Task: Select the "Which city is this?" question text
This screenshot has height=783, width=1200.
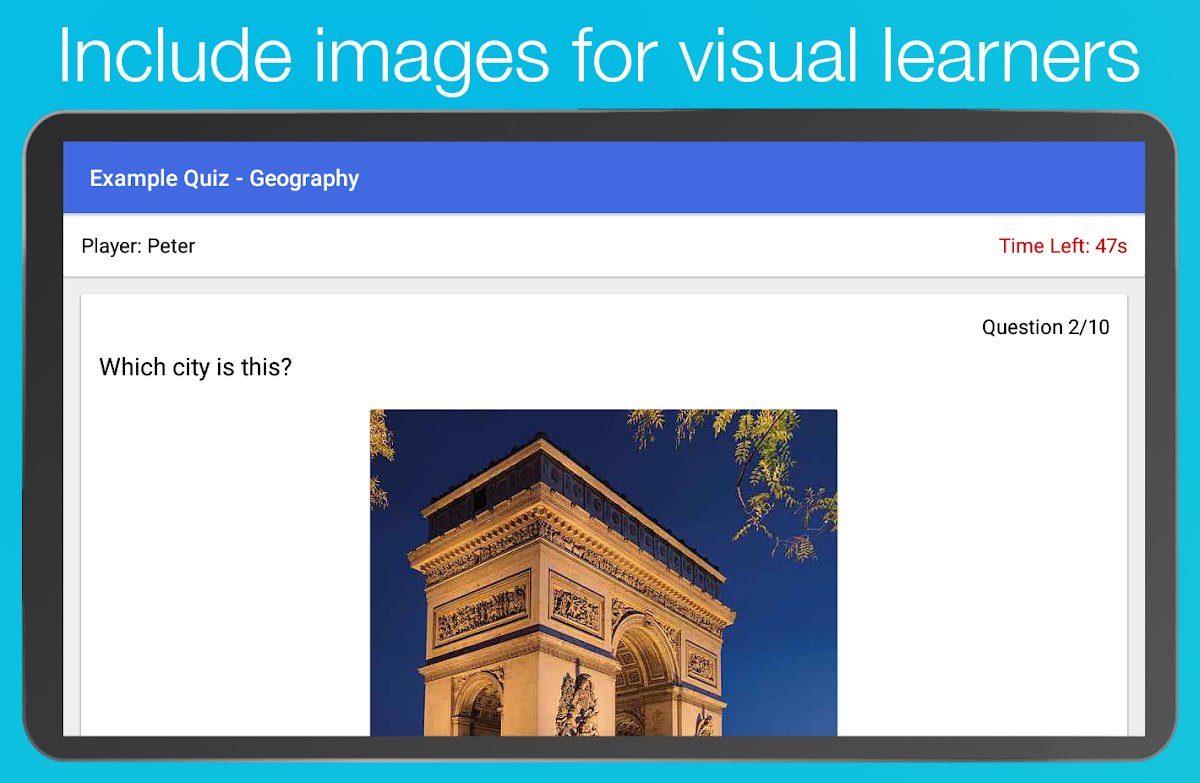Action: point(195,367)
